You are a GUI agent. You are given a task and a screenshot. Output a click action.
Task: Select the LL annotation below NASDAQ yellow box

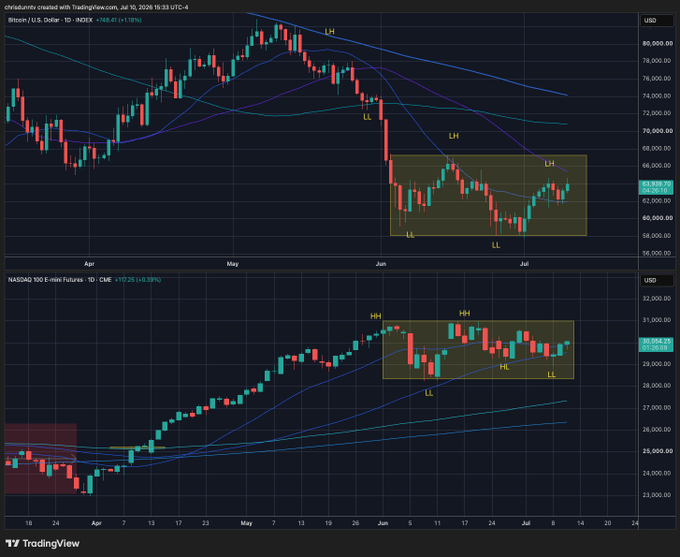pyautogui.click(x=429, y=393)
